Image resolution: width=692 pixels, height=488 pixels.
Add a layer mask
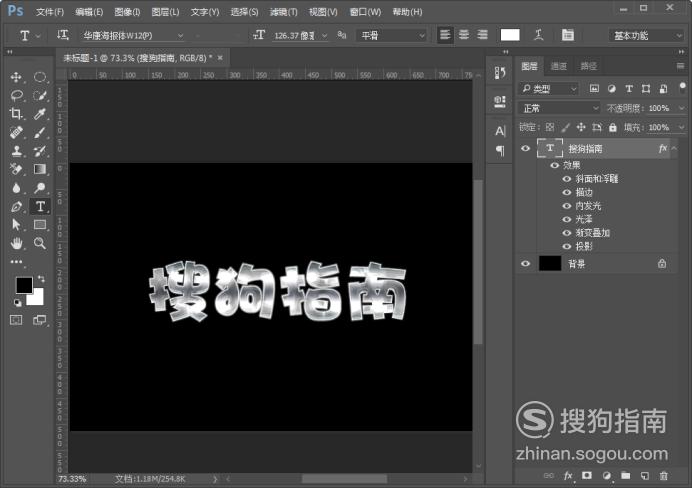click(587, 476)
